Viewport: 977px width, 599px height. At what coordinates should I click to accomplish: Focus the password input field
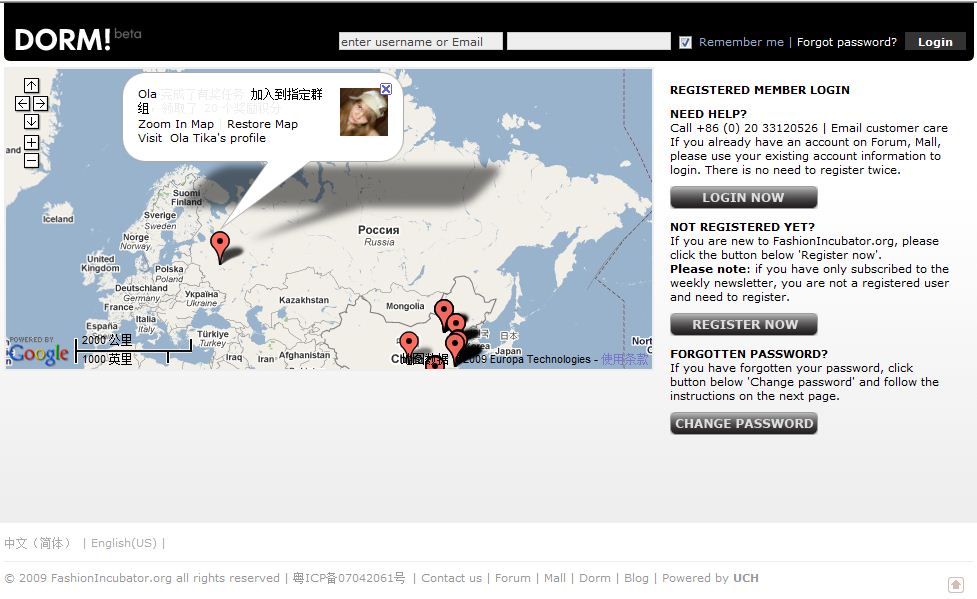pos(589,41)
